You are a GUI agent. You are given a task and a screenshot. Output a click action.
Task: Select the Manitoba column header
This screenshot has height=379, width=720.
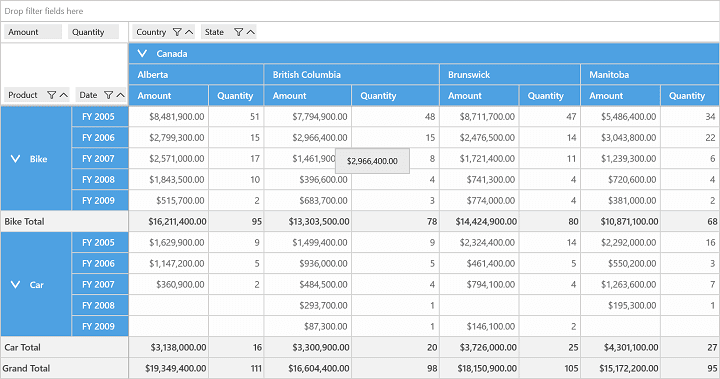[650, 74]
